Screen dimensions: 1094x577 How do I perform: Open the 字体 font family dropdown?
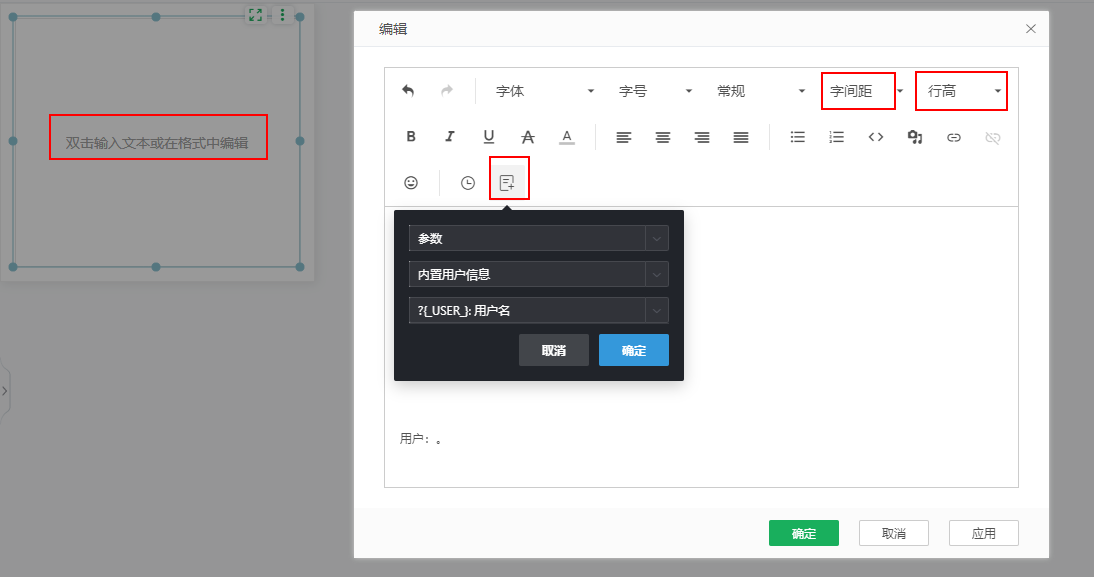(x=540, y=90)
